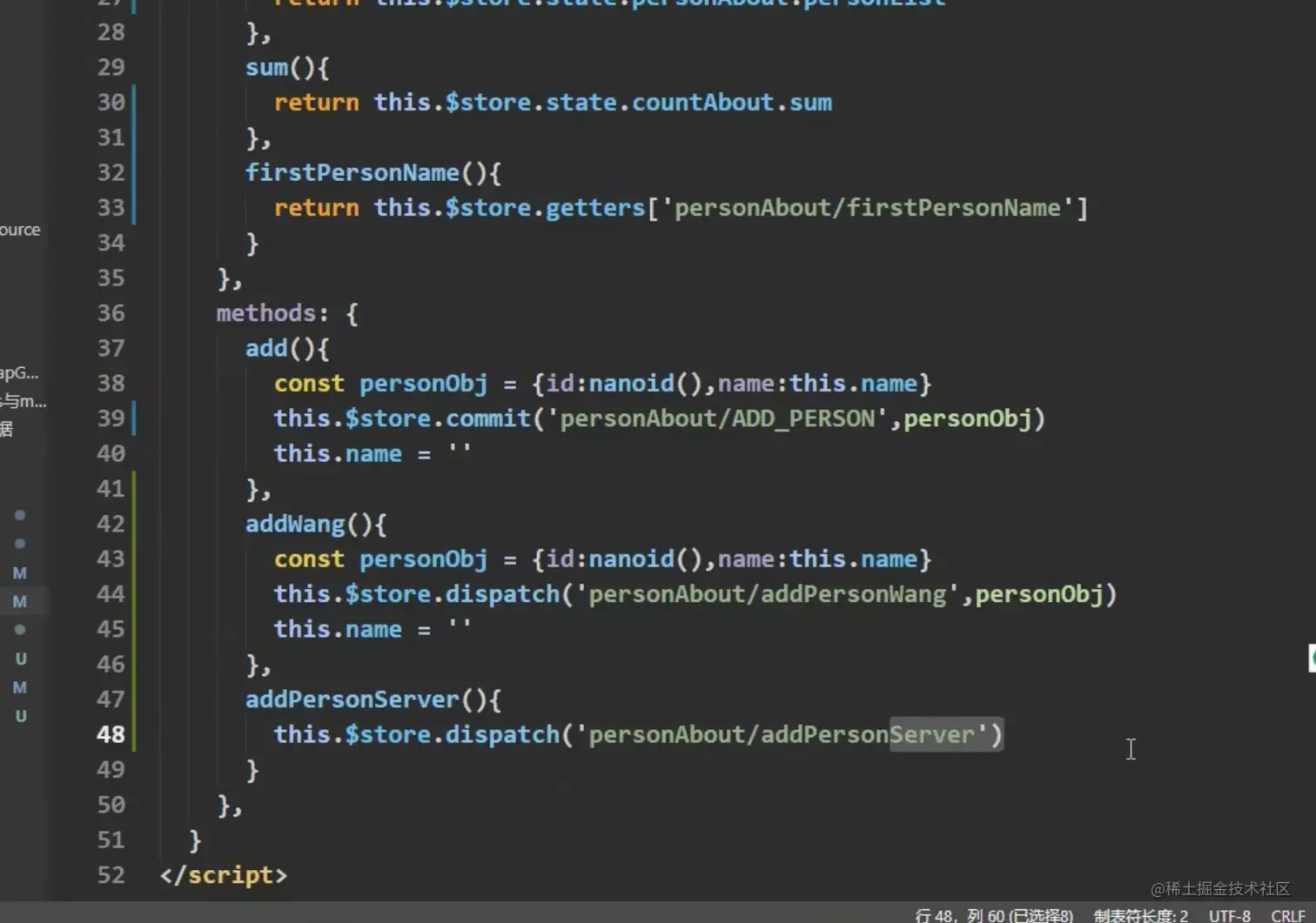Image resolution: width=1316 pixels, height=923 pixels.
Task: Click countAbout in the sum return statement
Action: (702, 102)
